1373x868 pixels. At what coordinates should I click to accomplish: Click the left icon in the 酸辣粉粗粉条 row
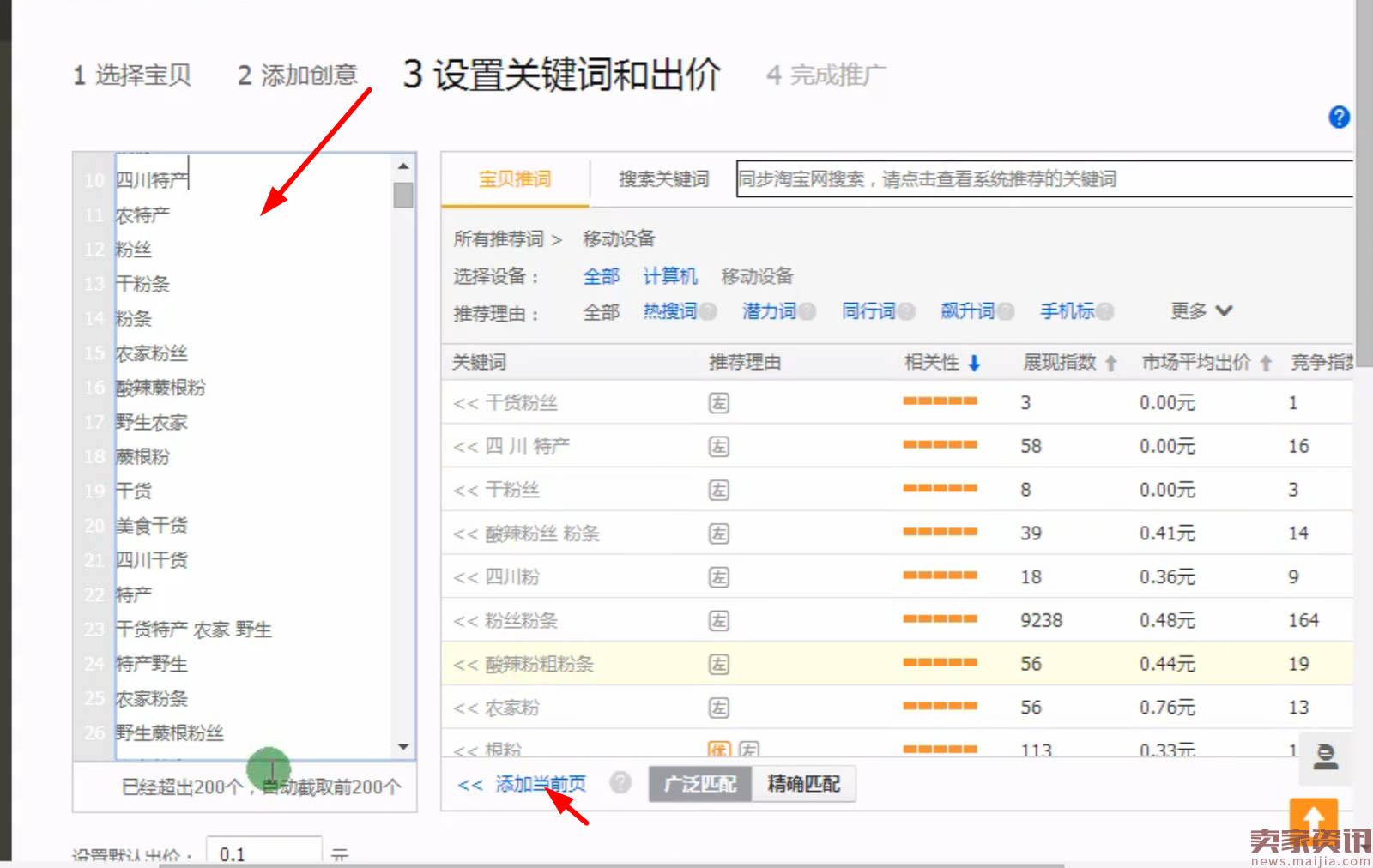point(718,664)
